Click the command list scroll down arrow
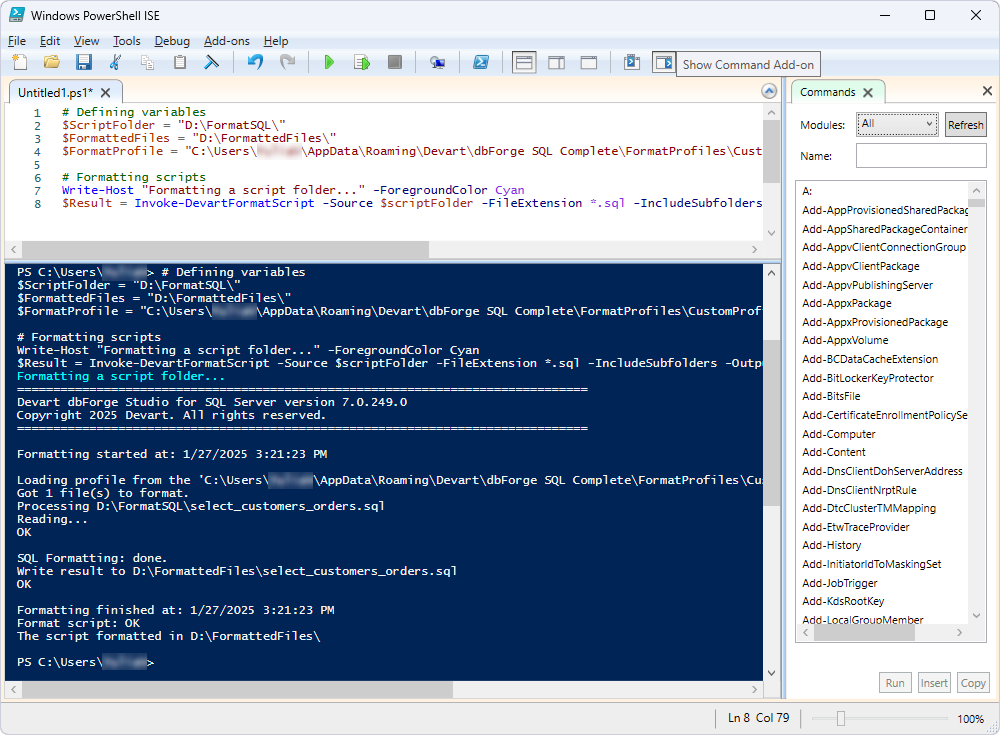The height and width of the screenshot is (735, 1000). point(976,615)
